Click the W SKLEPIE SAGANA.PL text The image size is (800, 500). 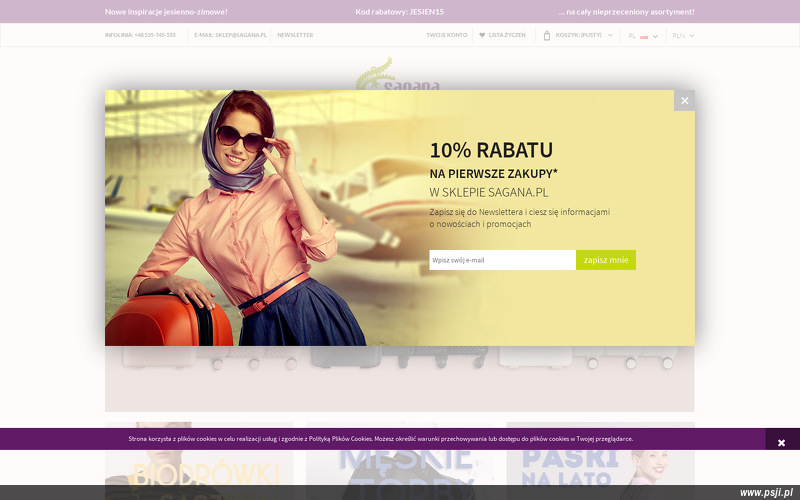point(489,192)
